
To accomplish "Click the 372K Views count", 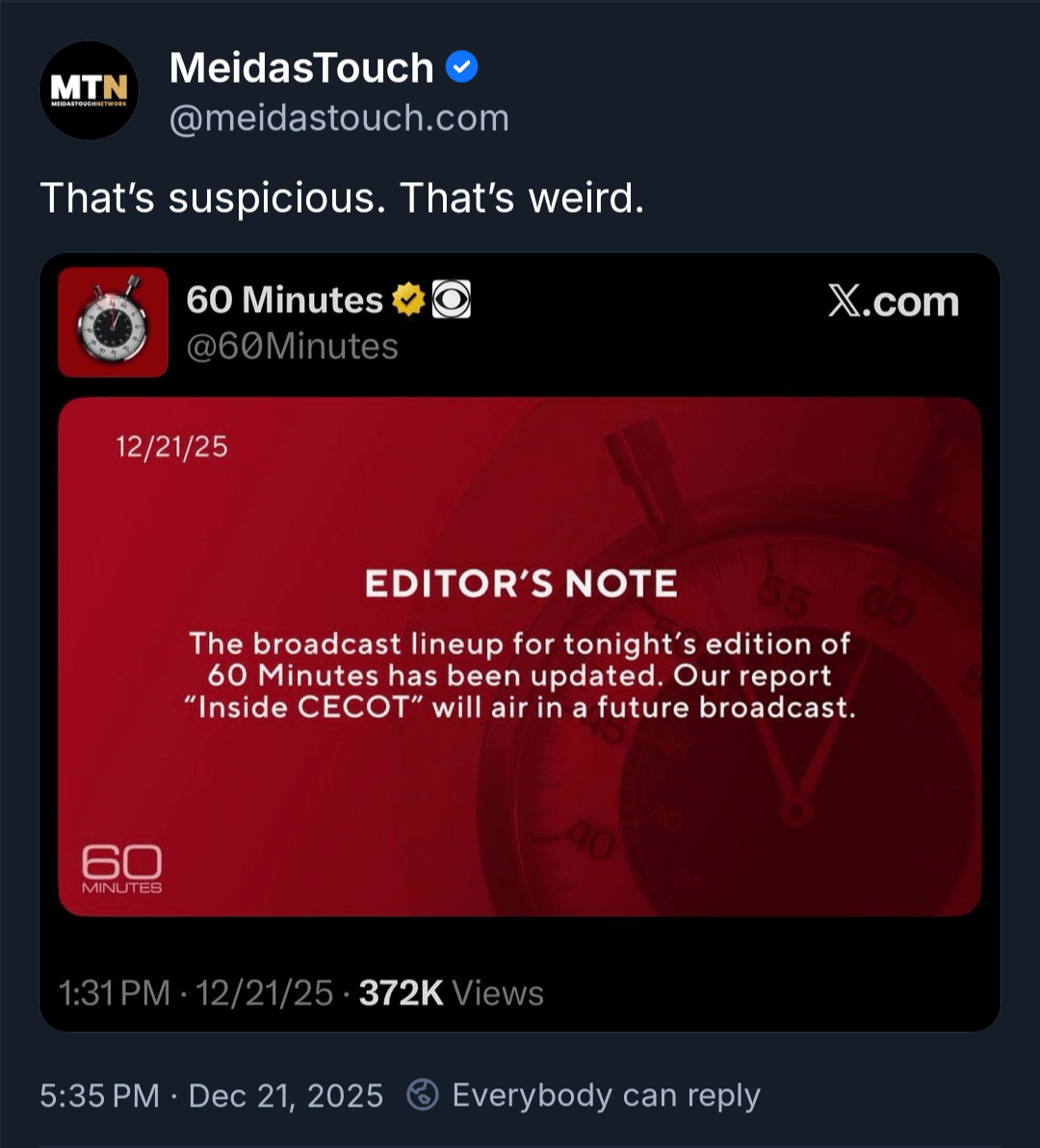I will coord(451,993).
